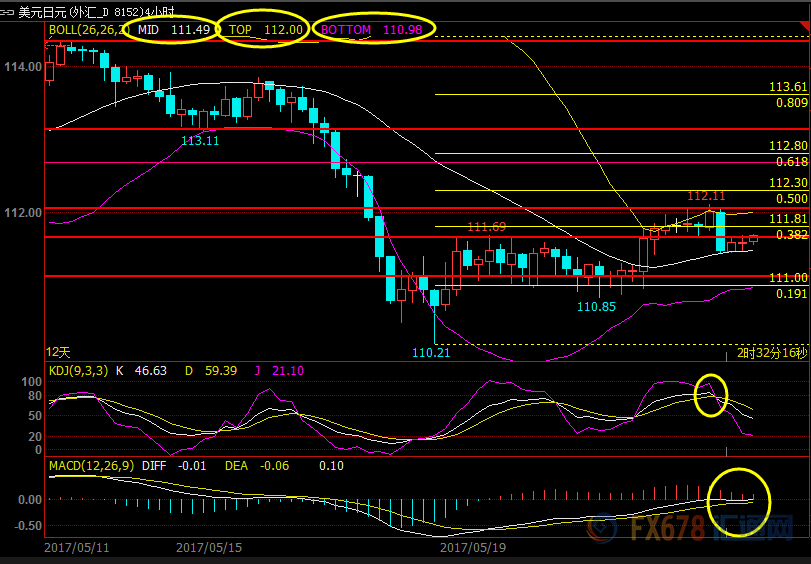Click the 110.21 low price label
The height and width of the screenshot is (564, 811).
[431, 353]
